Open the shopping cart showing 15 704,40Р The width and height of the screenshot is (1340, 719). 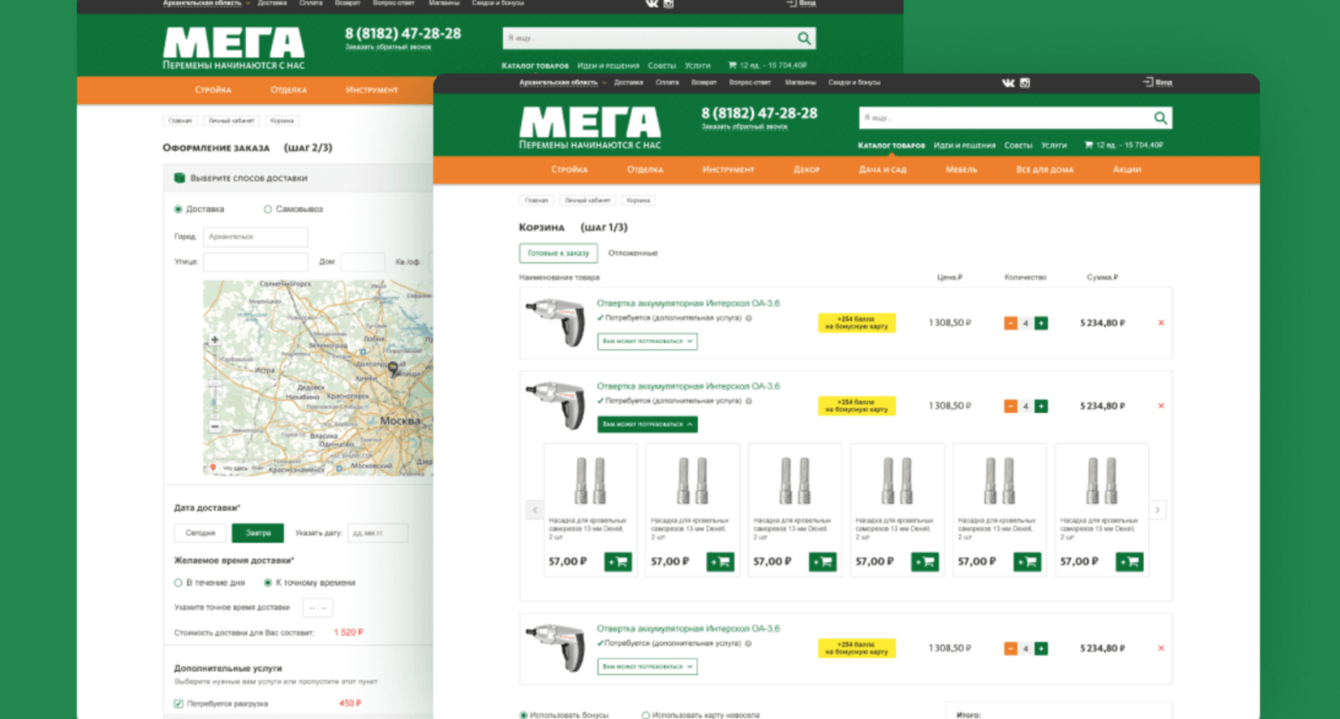(1126, 145)
